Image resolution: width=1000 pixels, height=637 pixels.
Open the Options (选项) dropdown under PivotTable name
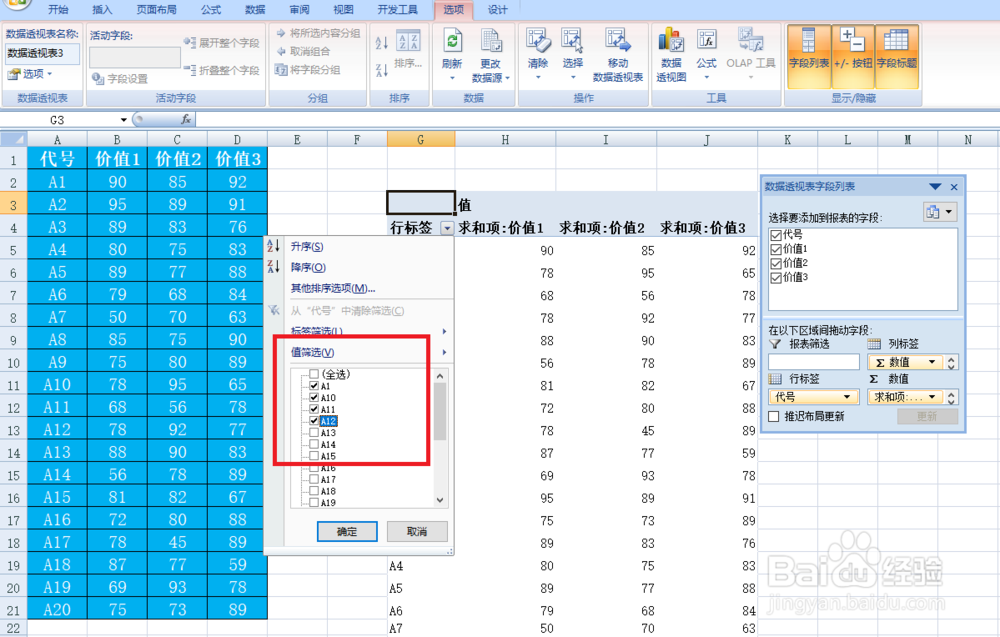(30, 74)
